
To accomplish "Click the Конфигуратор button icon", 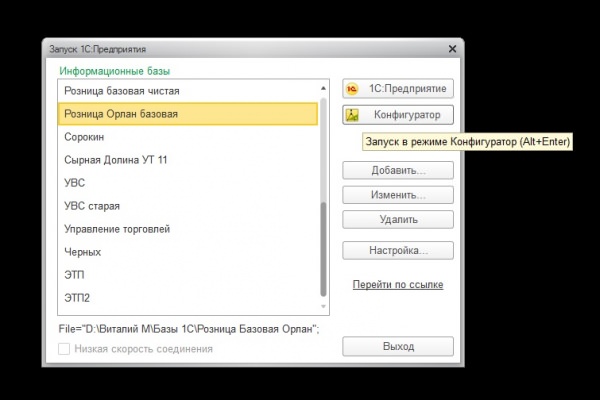I will point(352,115).
